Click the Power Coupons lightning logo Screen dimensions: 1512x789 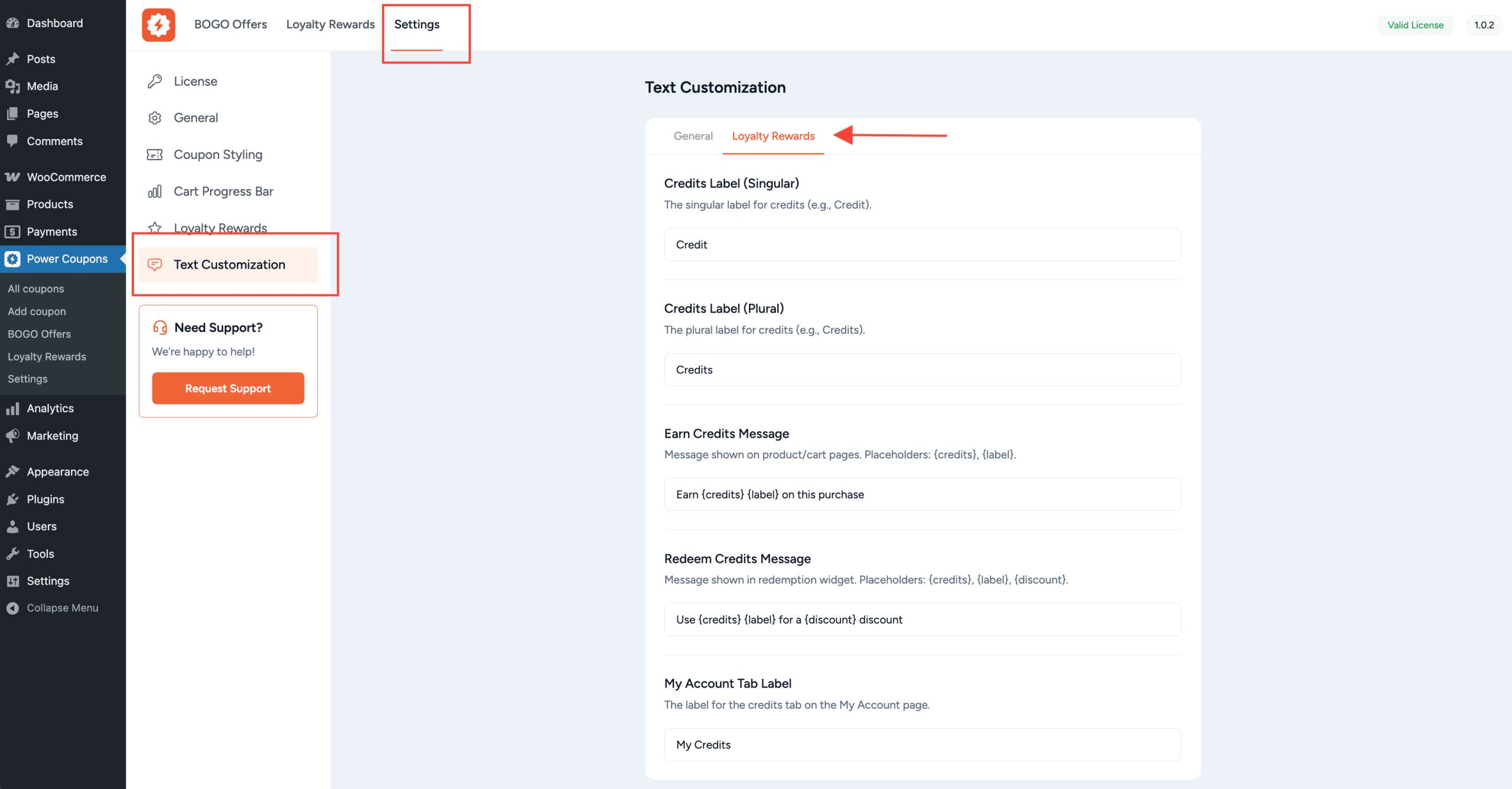click(x=157, y=25)
